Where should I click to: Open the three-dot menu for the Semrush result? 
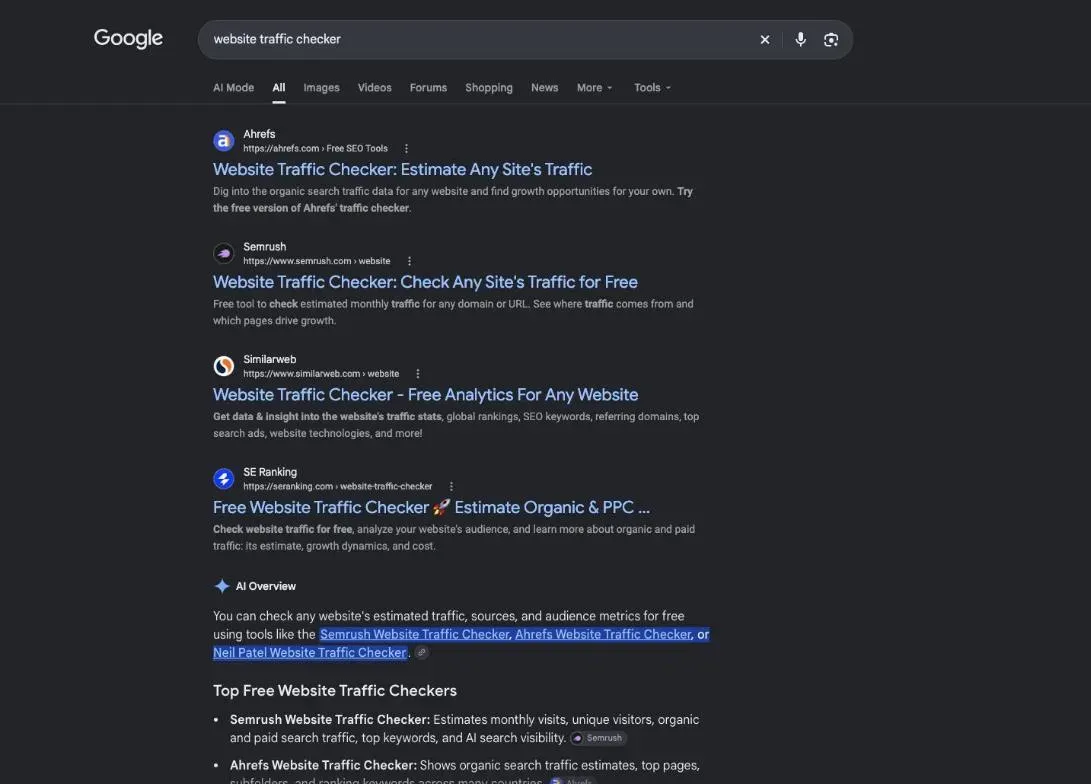pos(409,262)
